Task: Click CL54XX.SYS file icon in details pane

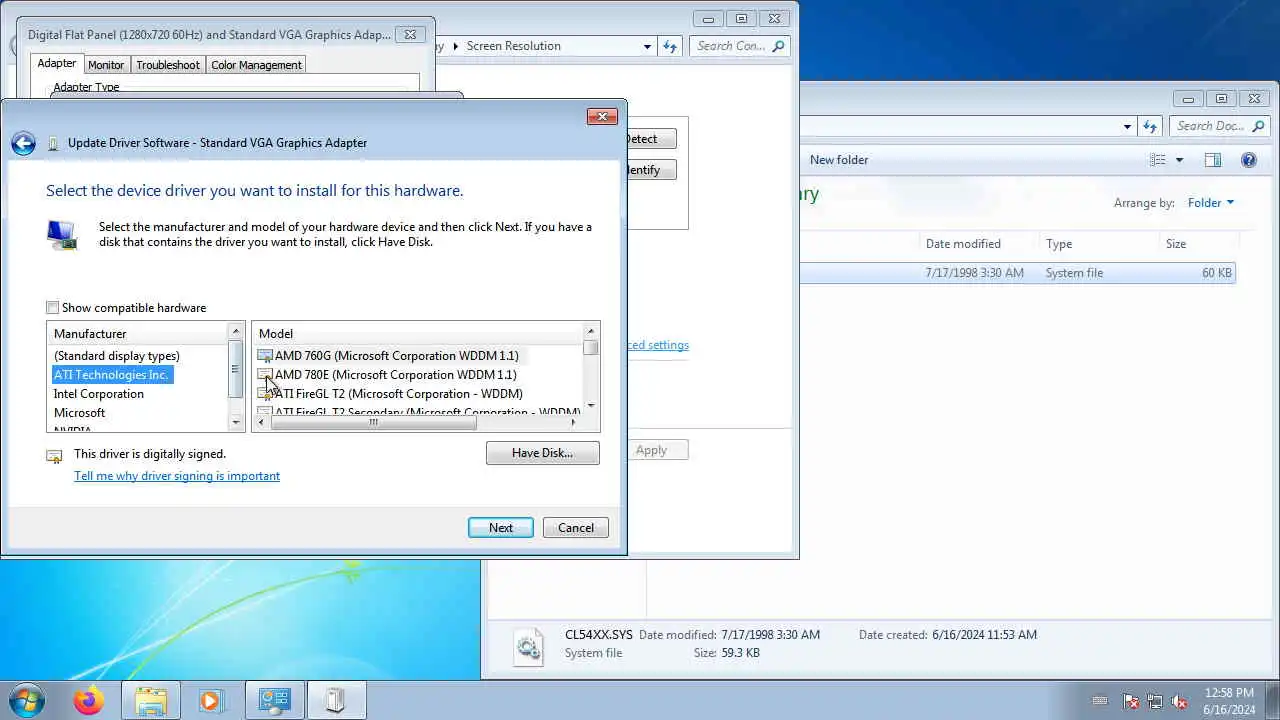Action: click(529, 647)
